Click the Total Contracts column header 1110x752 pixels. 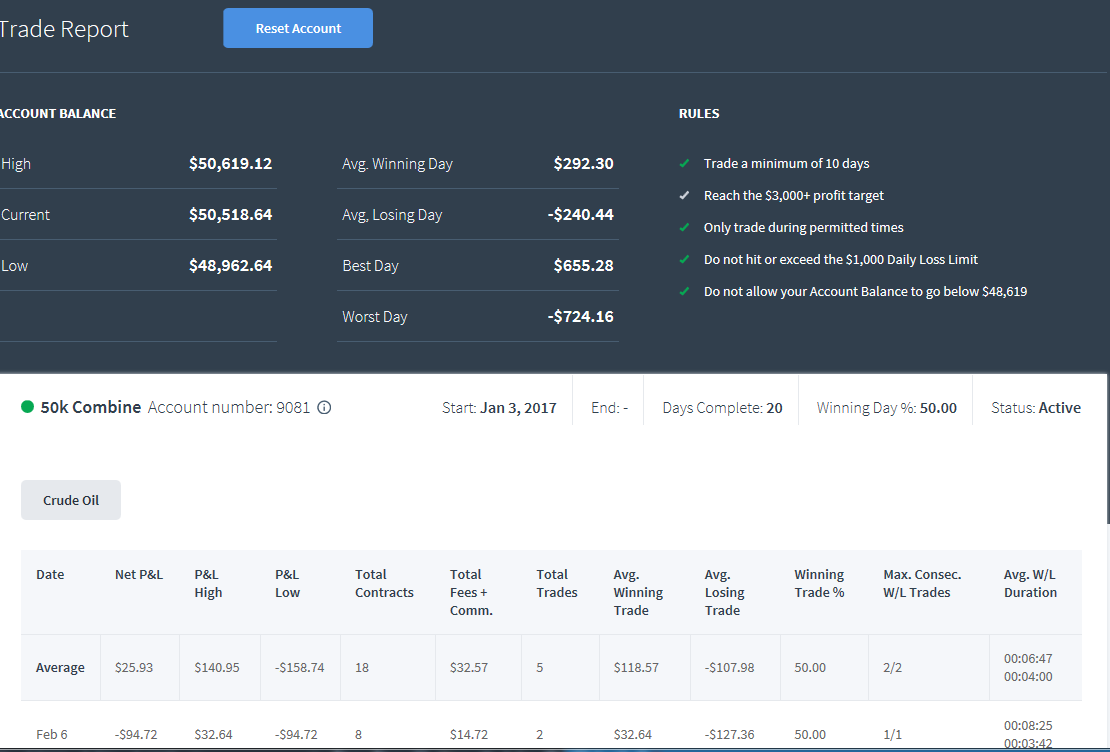pyautogui.click(x=384, y=583)
